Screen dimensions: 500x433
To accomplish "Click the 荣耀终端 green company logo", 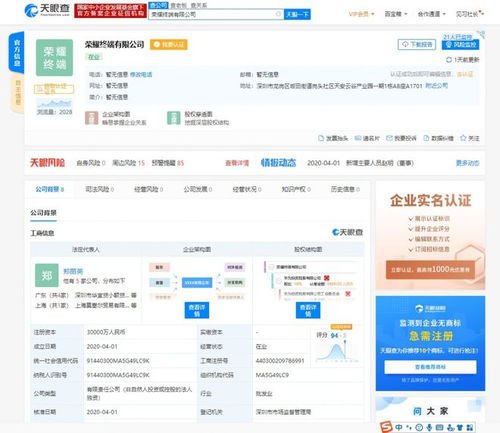I will pyautogui.click(x=54, y=57).
